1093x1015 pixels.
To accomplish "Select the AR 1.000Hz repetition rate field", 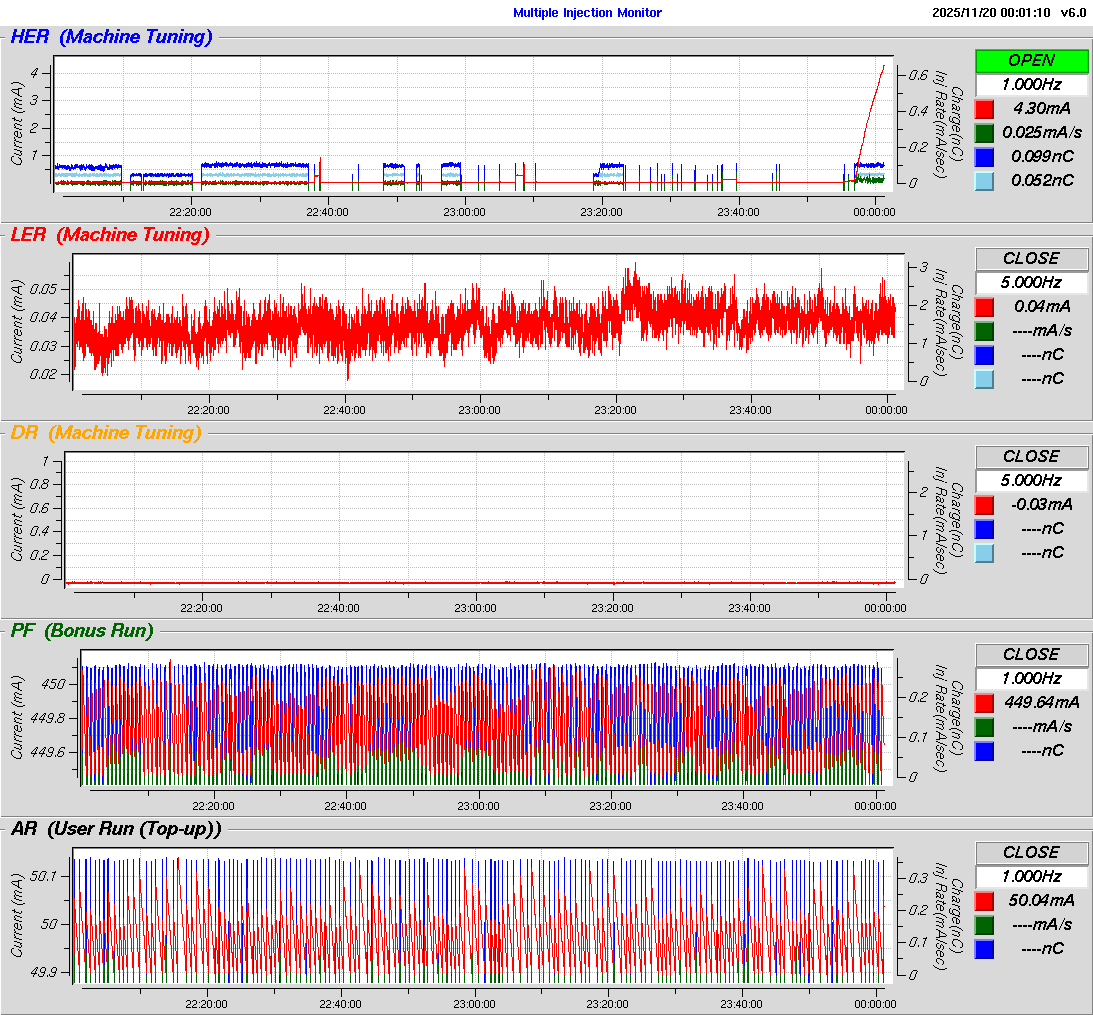I will click(x=1031, y=876).
